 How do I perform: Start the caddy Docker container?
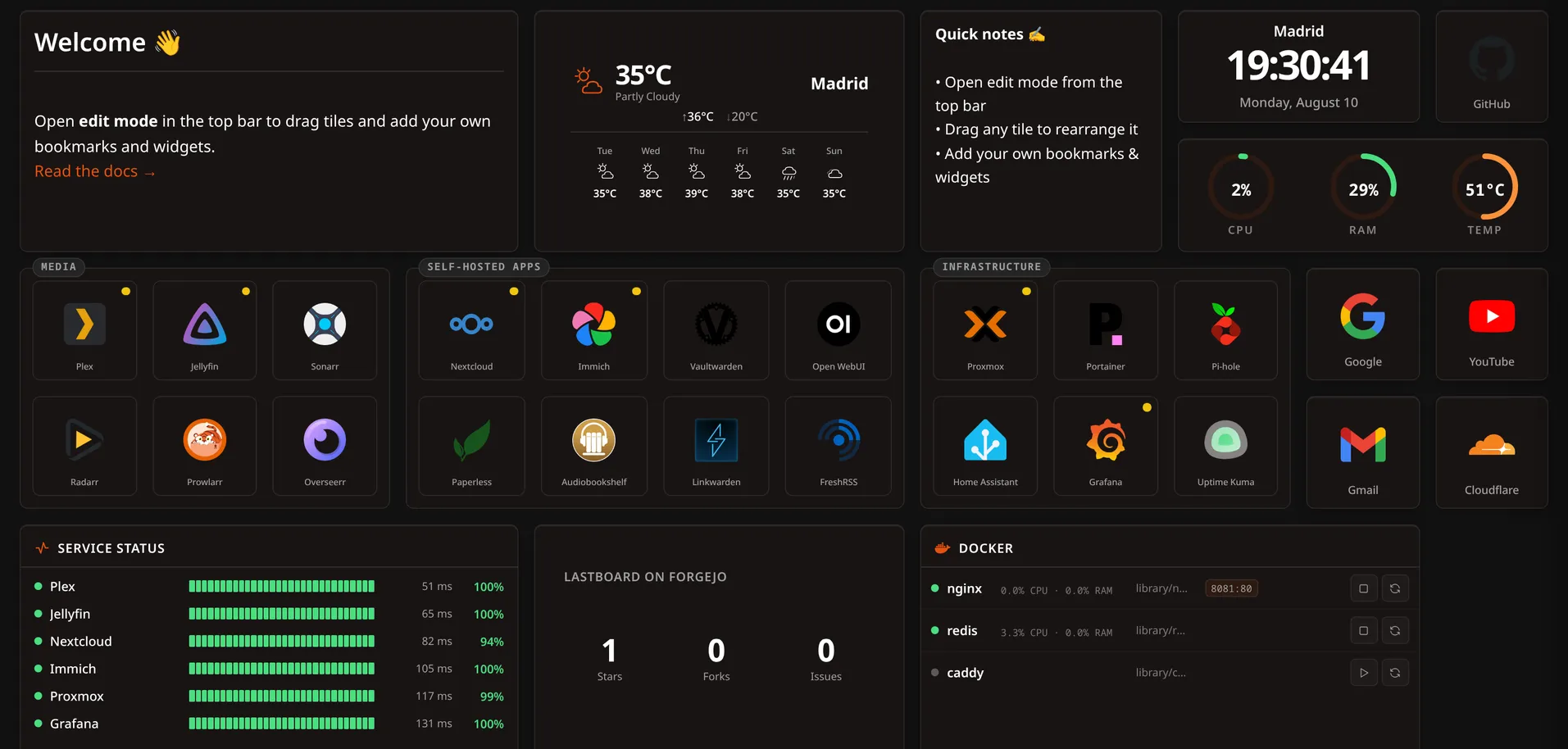tap(1363, 673)
